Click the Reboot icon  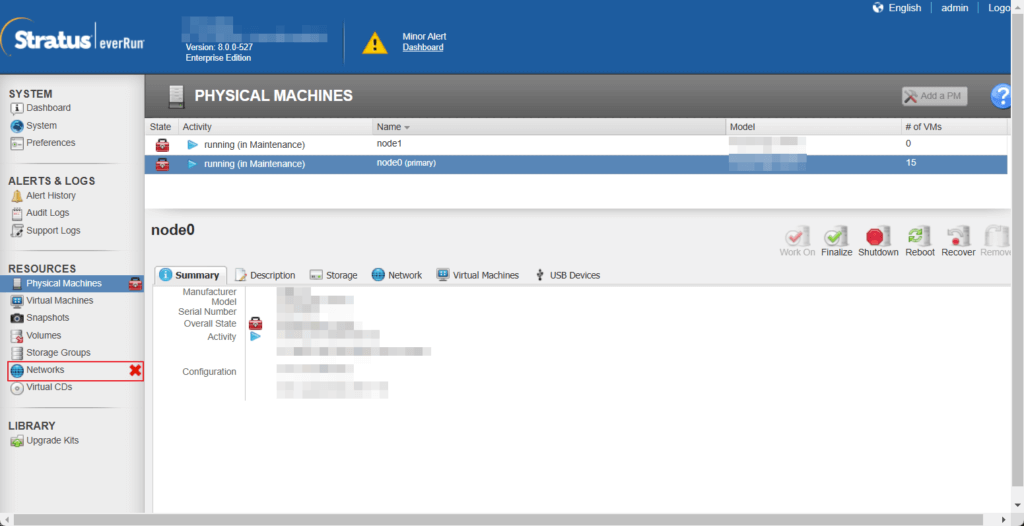point(920,237)
